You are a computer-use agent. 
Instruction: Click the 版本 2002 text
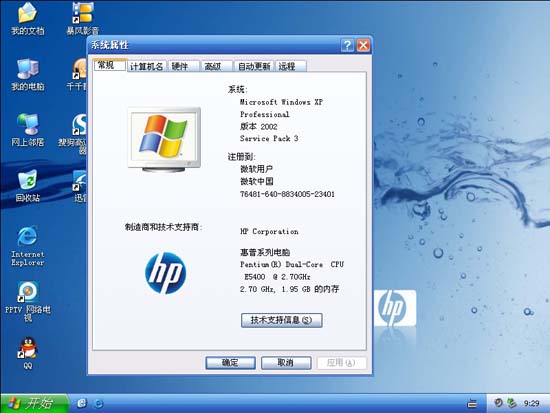point(259,126)
